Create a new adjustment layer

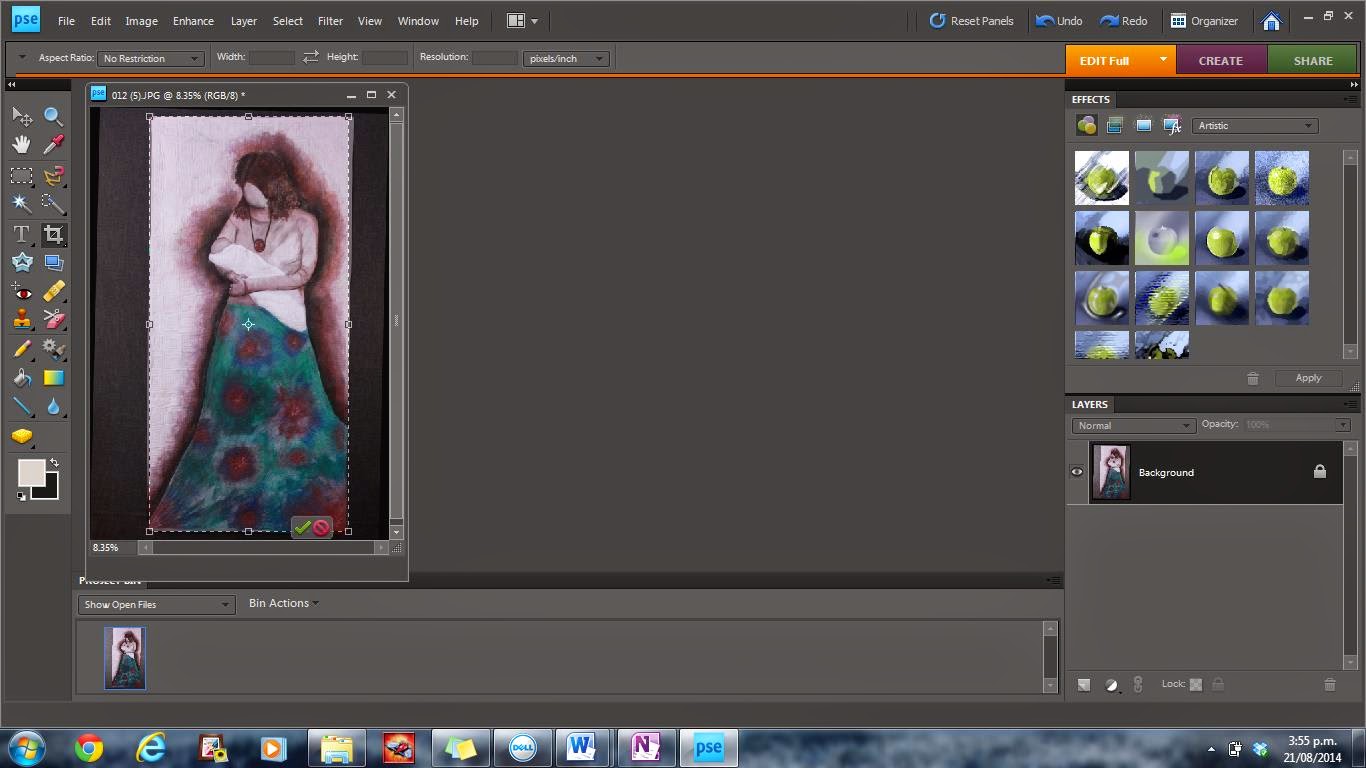coord(1111,685)
